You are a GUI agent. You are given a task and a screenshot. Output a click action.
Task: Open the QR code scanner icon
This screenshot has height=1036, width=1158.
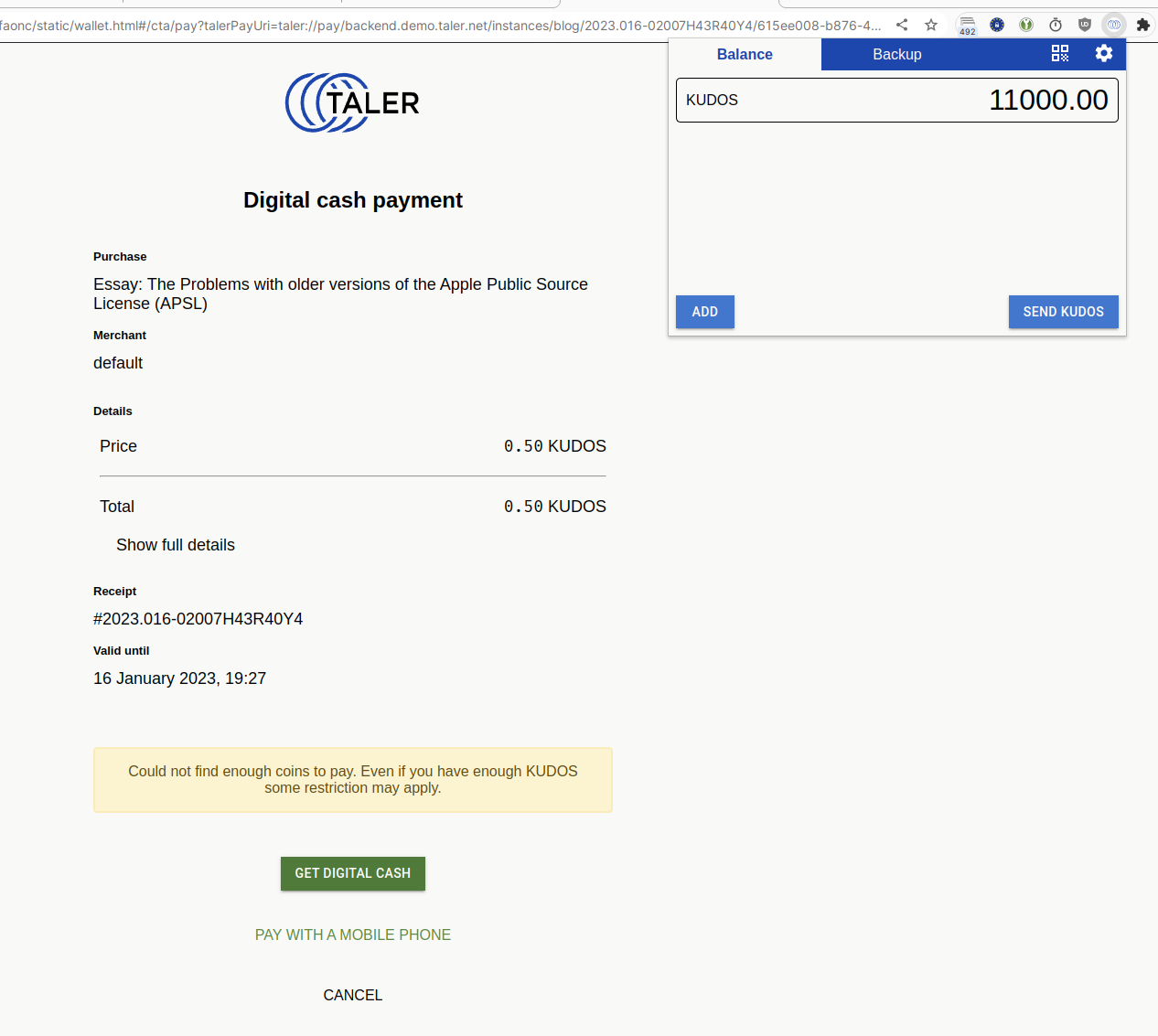coord(1059,54)
